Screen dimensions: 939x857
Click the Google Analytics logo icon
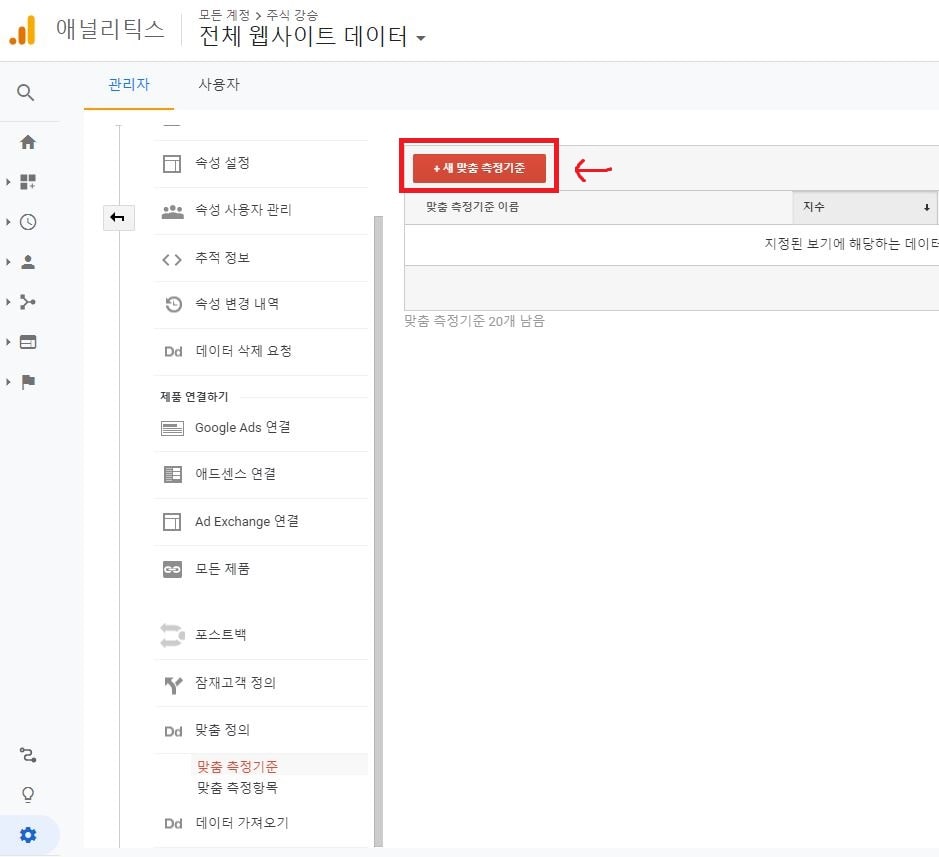click(x=23, y=30)
